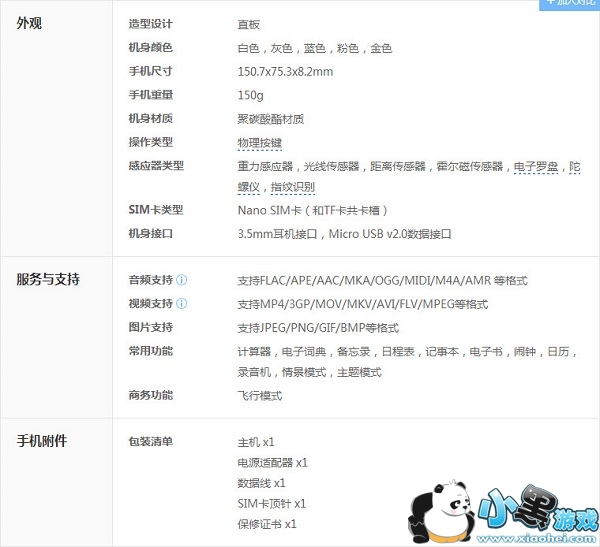The image size is (600, 547).
Task: Click the 数据线 x1 package item
Action: coord(261,483)
